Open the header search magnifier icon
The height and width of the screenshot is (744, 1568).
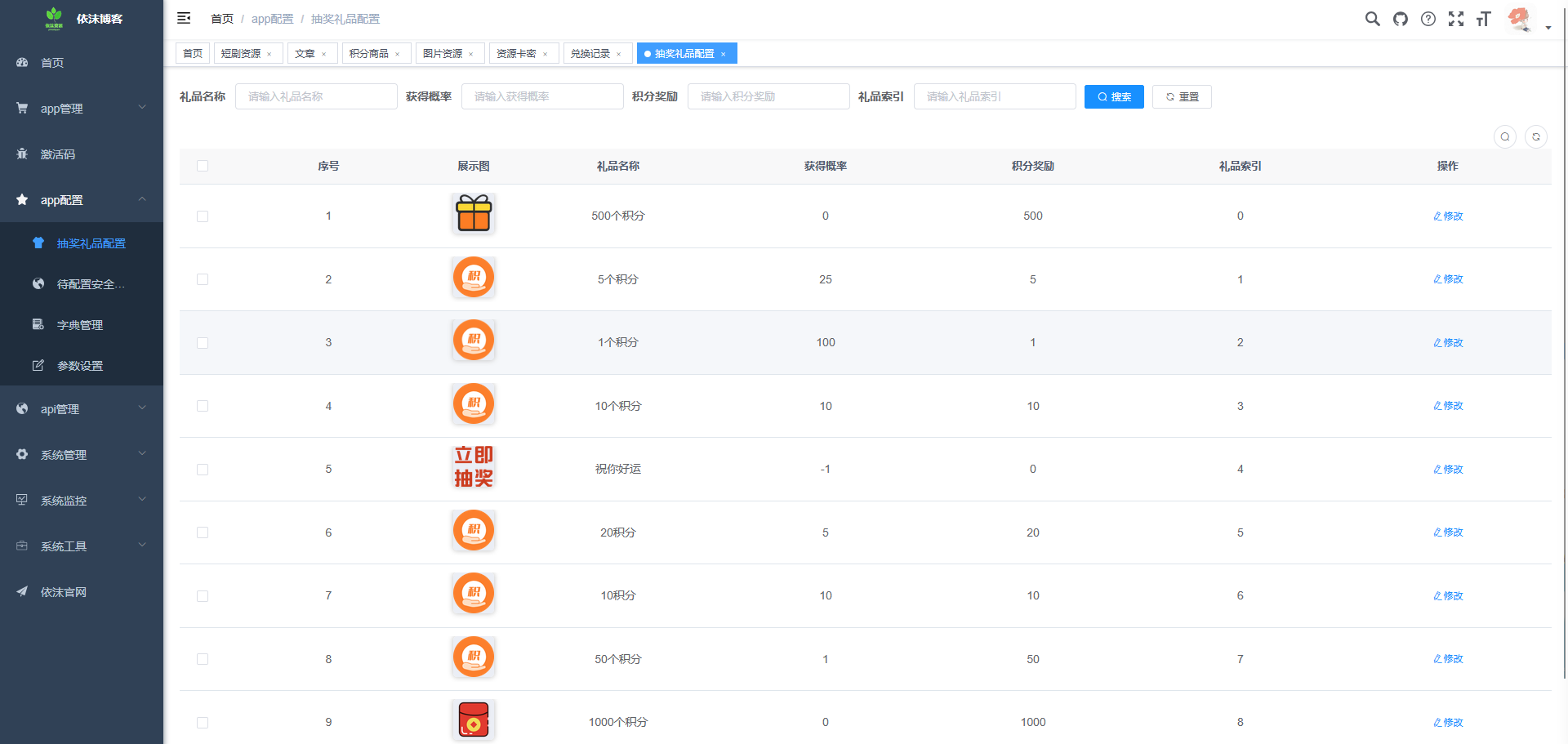point(1372,19)
